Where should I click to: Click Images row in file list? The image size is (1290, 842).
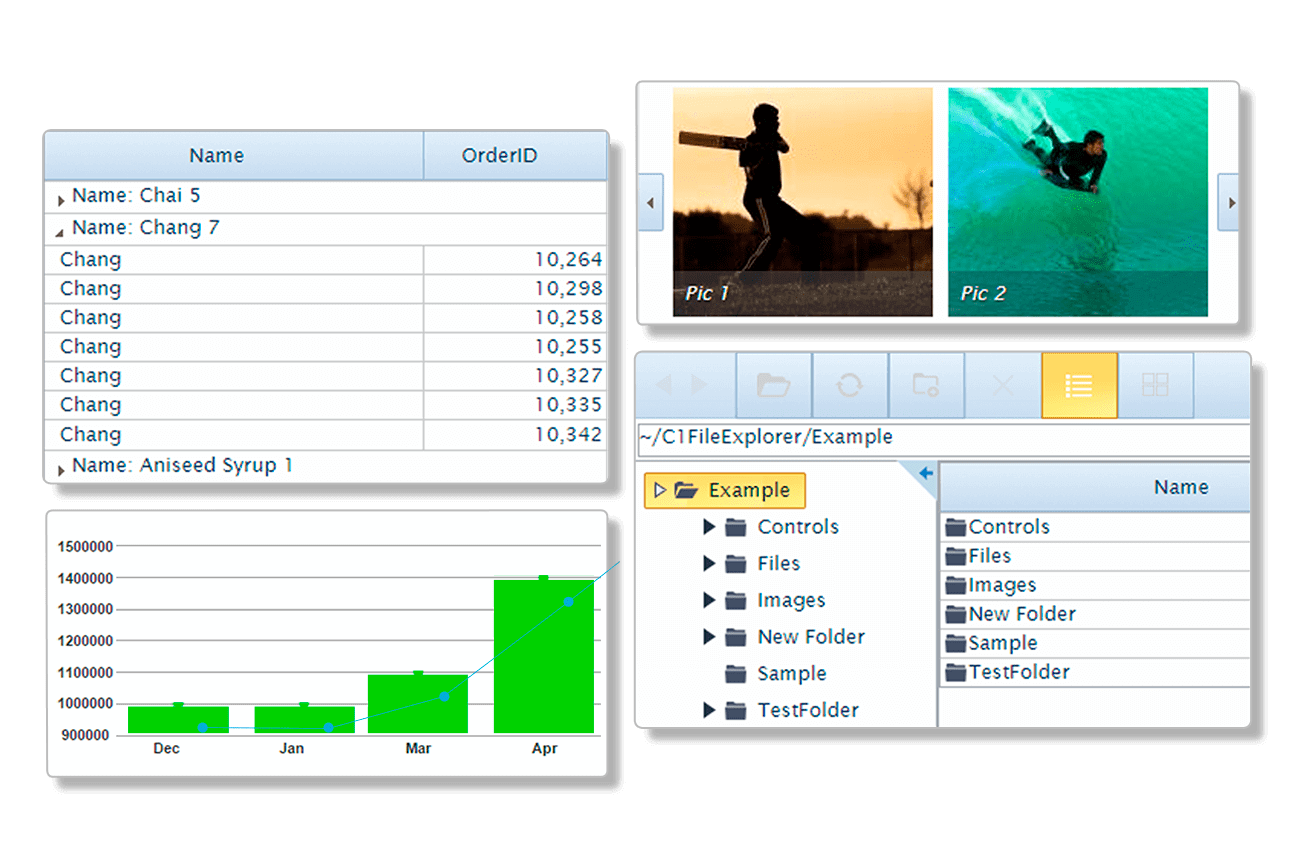click(1095, 585)
